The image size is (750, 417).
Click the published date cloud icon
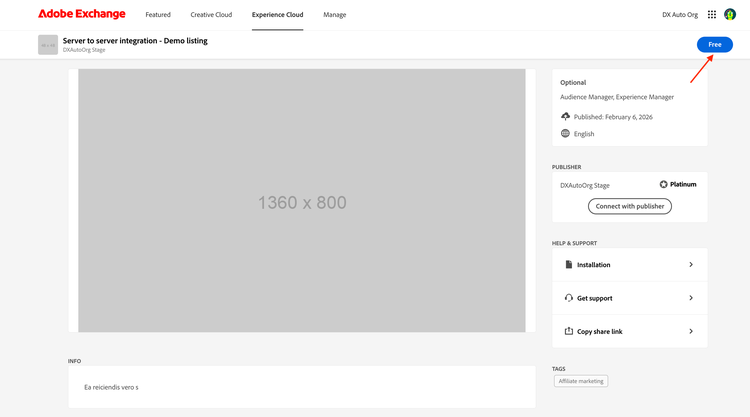click(x=565, y=117)
